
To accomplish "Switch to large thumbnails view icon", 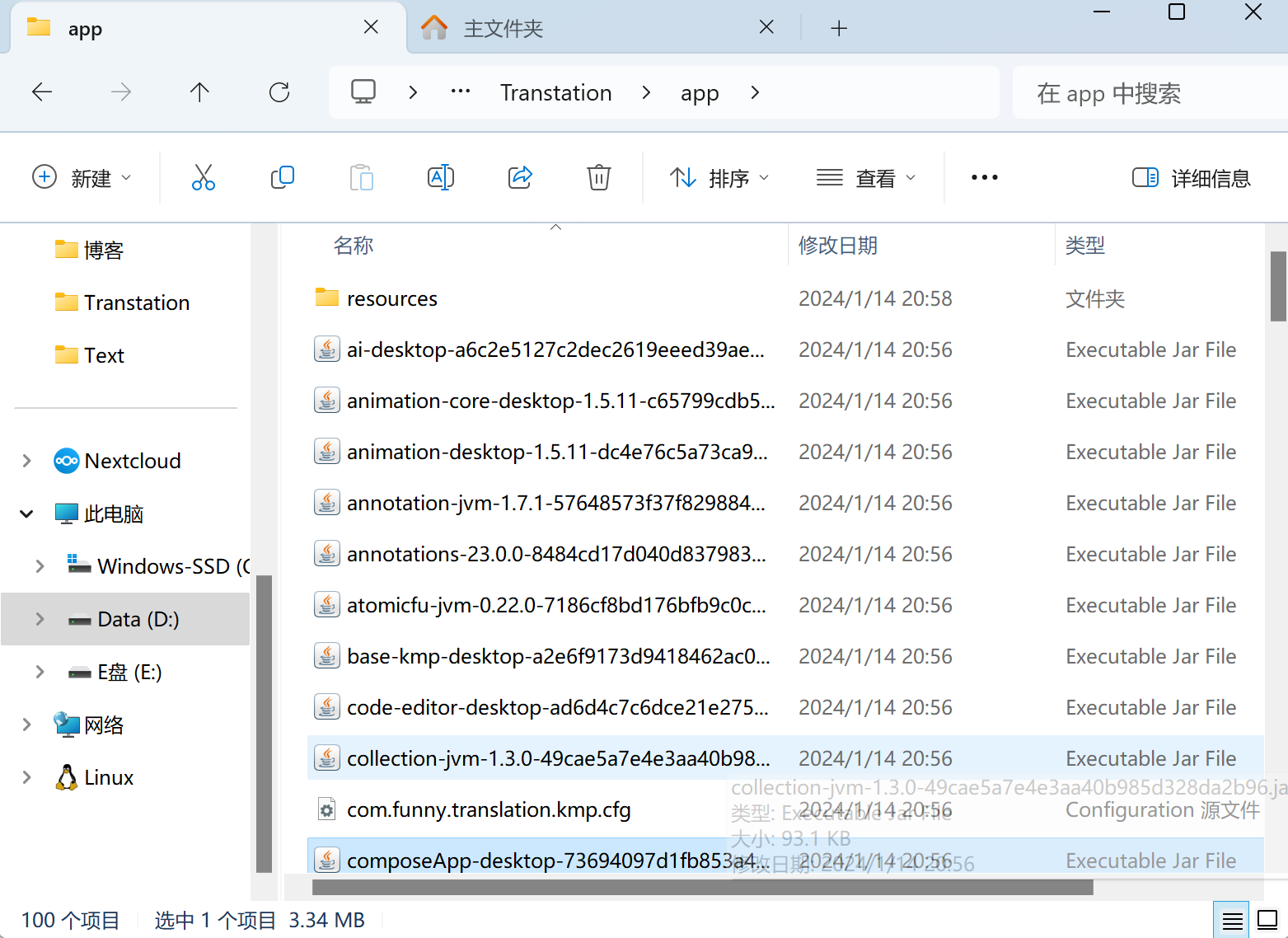I will pyautogui.click(x=1267, y=920).
